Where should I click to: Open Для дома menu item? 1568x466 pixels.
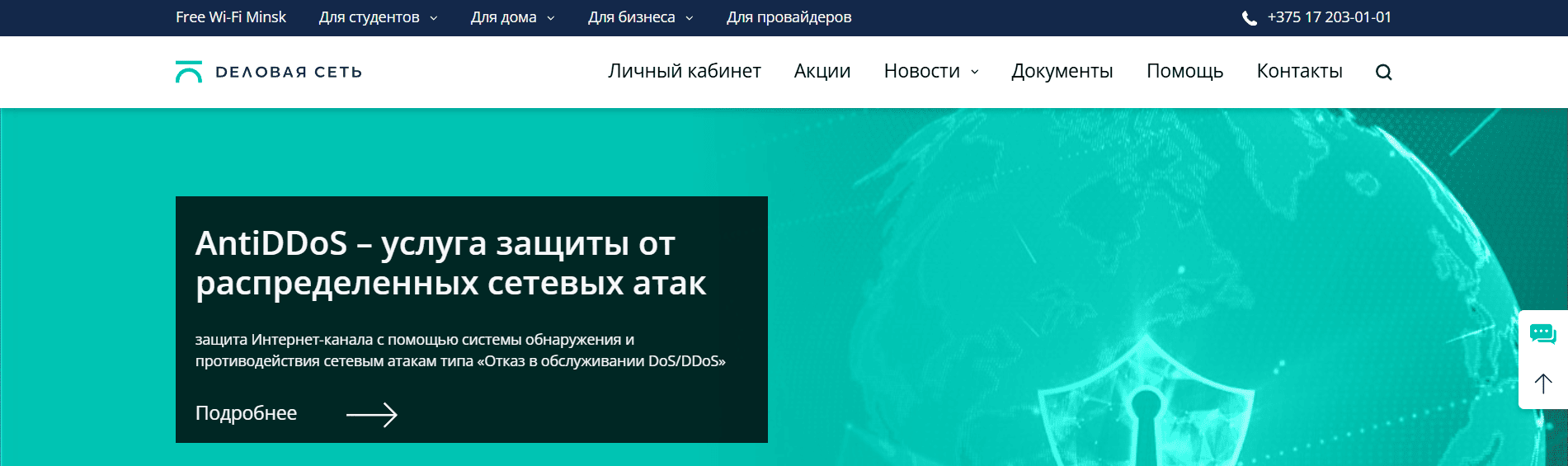(x=503, y=17)
